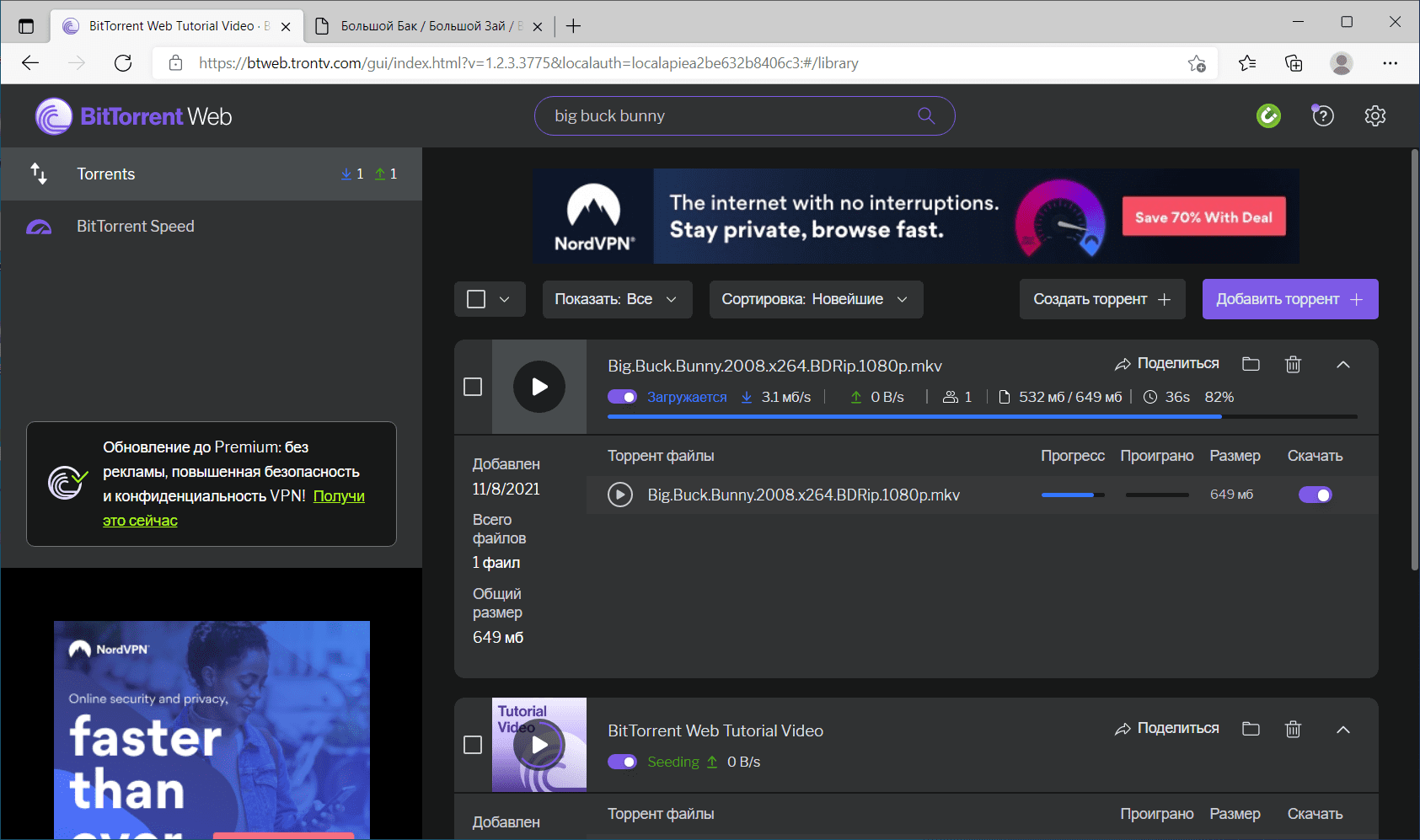The image size is (1420, 840).
Task: Select the BitTorrent Web Tutorial Video checkbox
Action: click(x=473, y=745)
